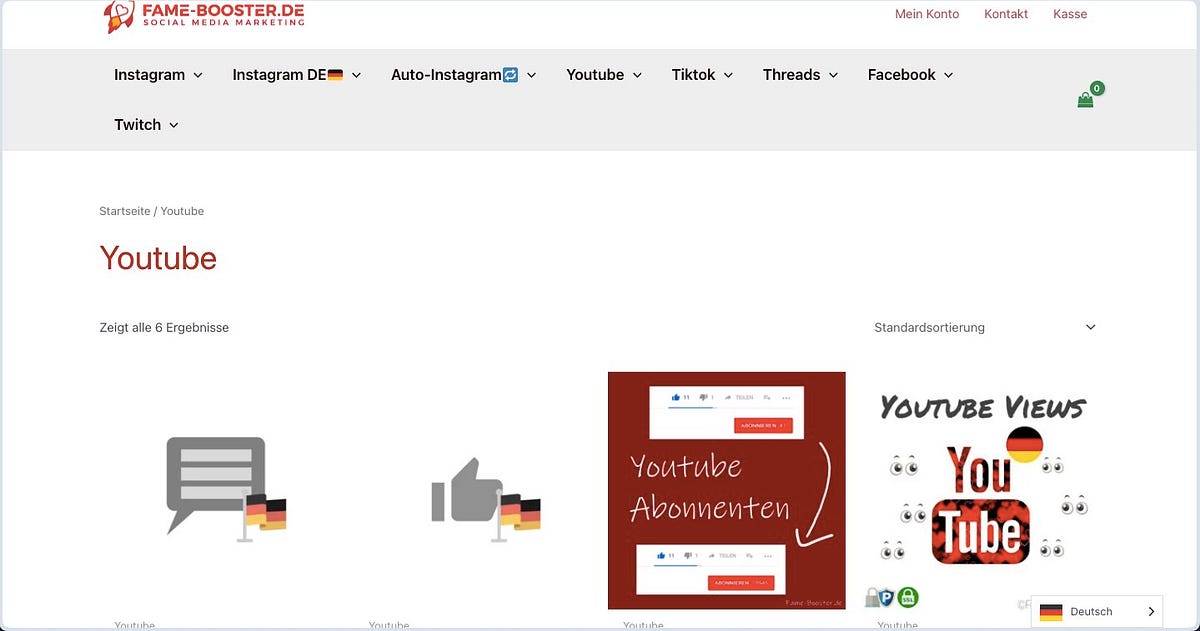The image size is (1200, 631).
Task: Open the Standardsortierung sorting dropdown
Action: tap(985, 327)
